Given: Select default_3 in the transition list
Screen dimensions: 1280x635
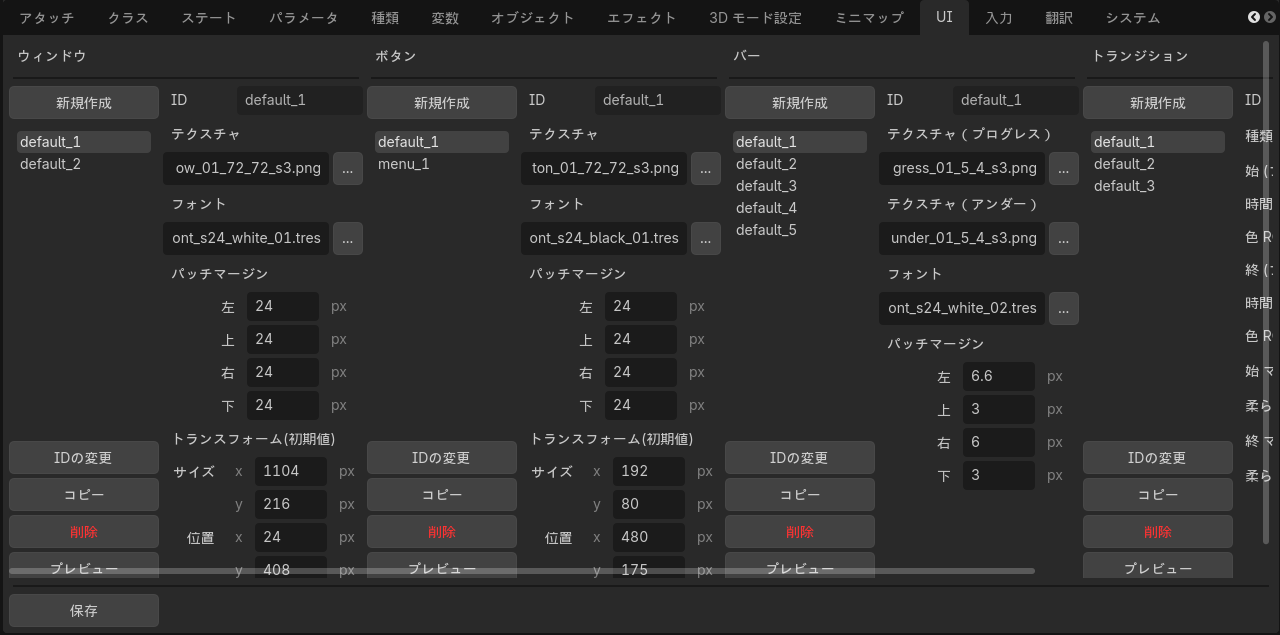Looking at the screenshot, I should [x=1158, y=186].
